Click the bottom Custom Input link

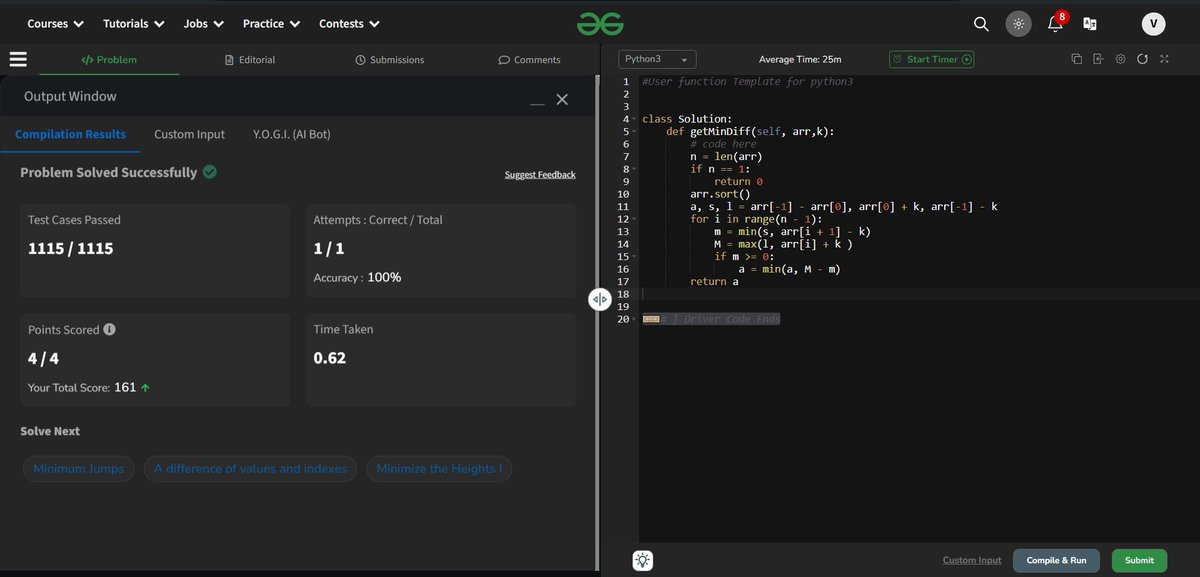tap(972, 560)
